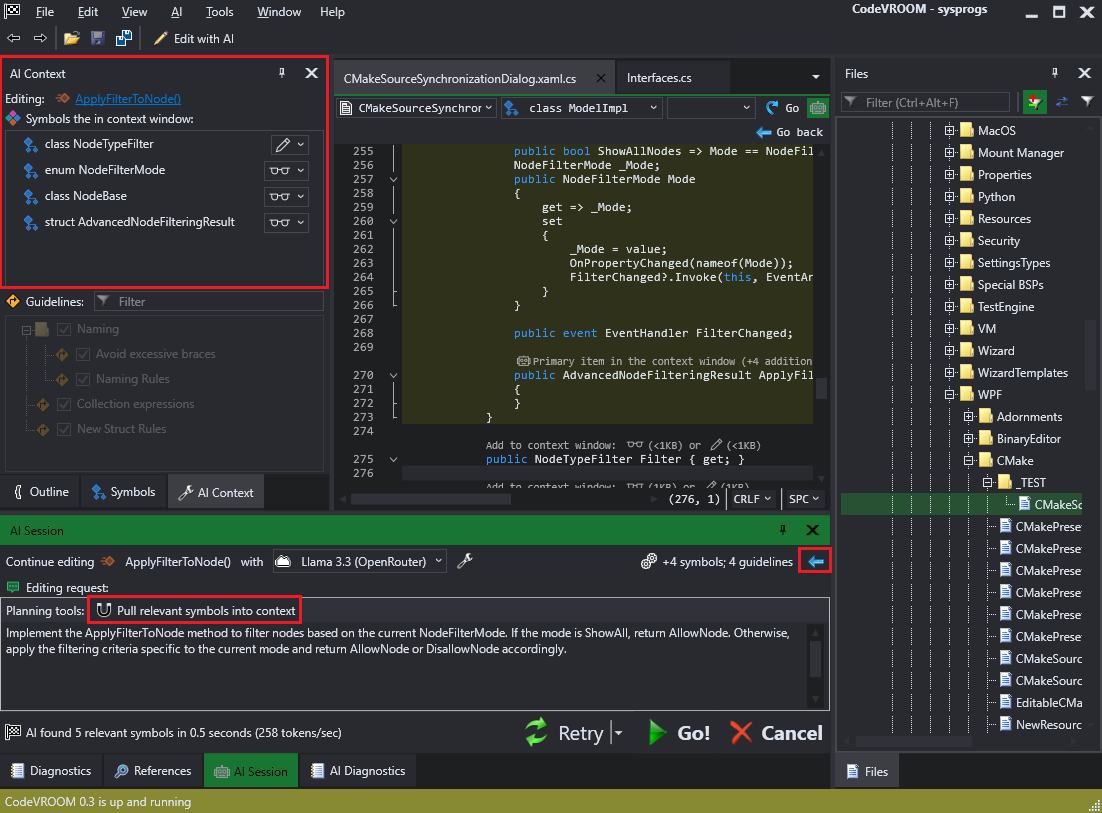Select the AI Context tab
The image size is (1102, 813).
click(x=216, y=493)
